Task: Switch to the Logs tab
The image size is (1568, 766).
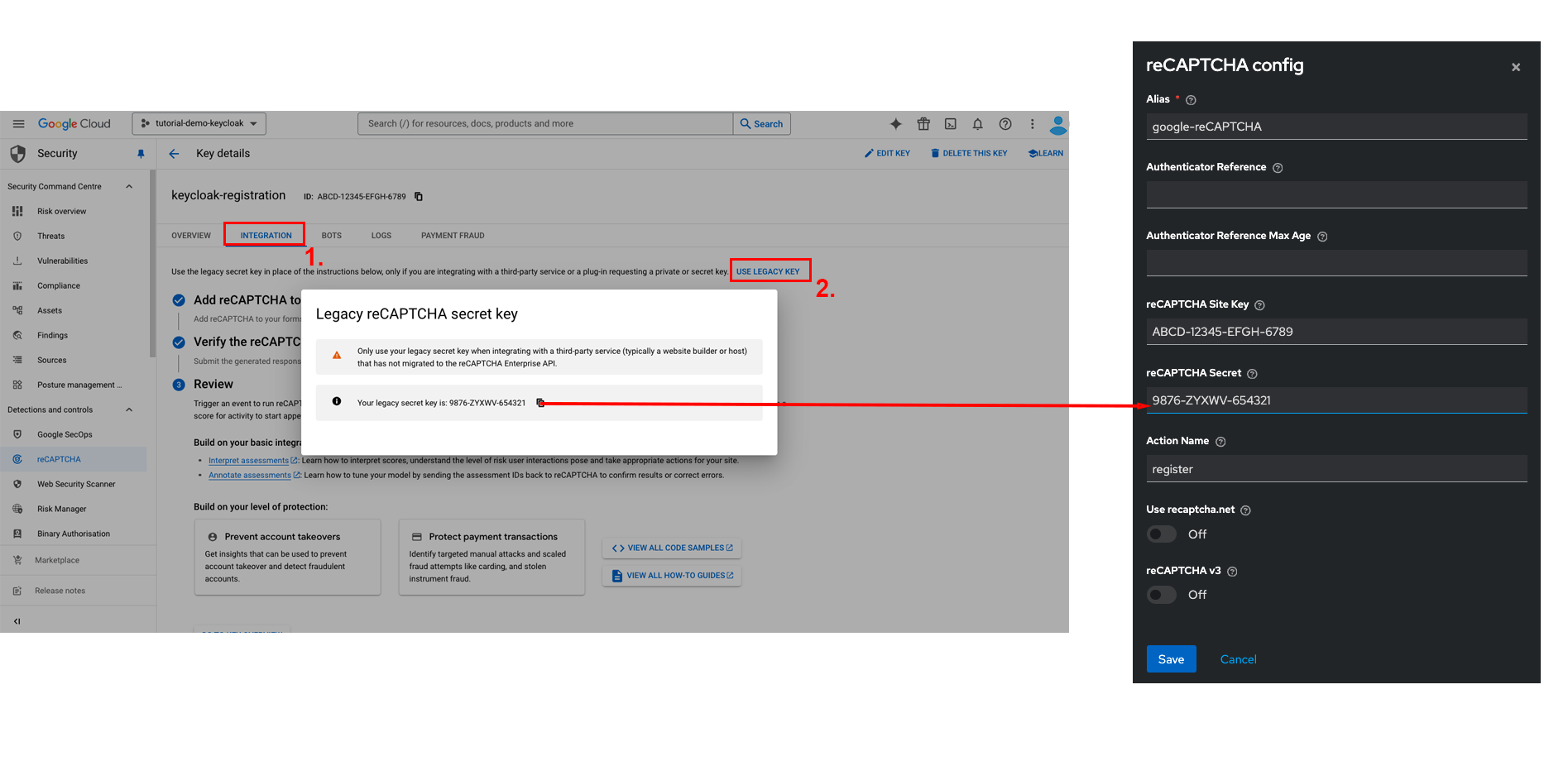Action: pos(381,236)
